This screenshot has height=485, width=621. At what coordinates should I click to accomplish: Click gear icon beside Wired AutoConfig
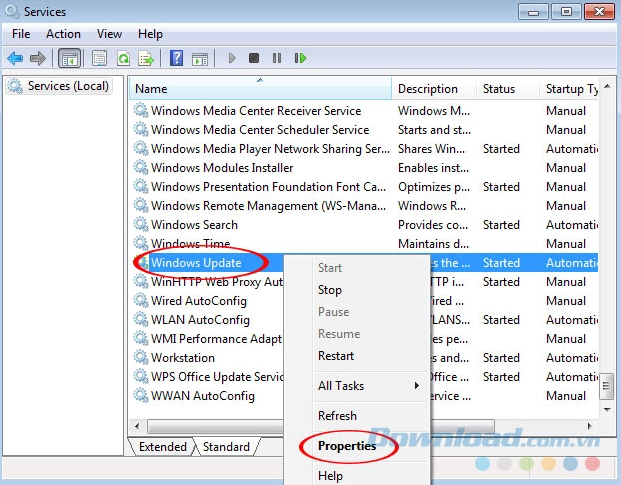click(141, 300)
